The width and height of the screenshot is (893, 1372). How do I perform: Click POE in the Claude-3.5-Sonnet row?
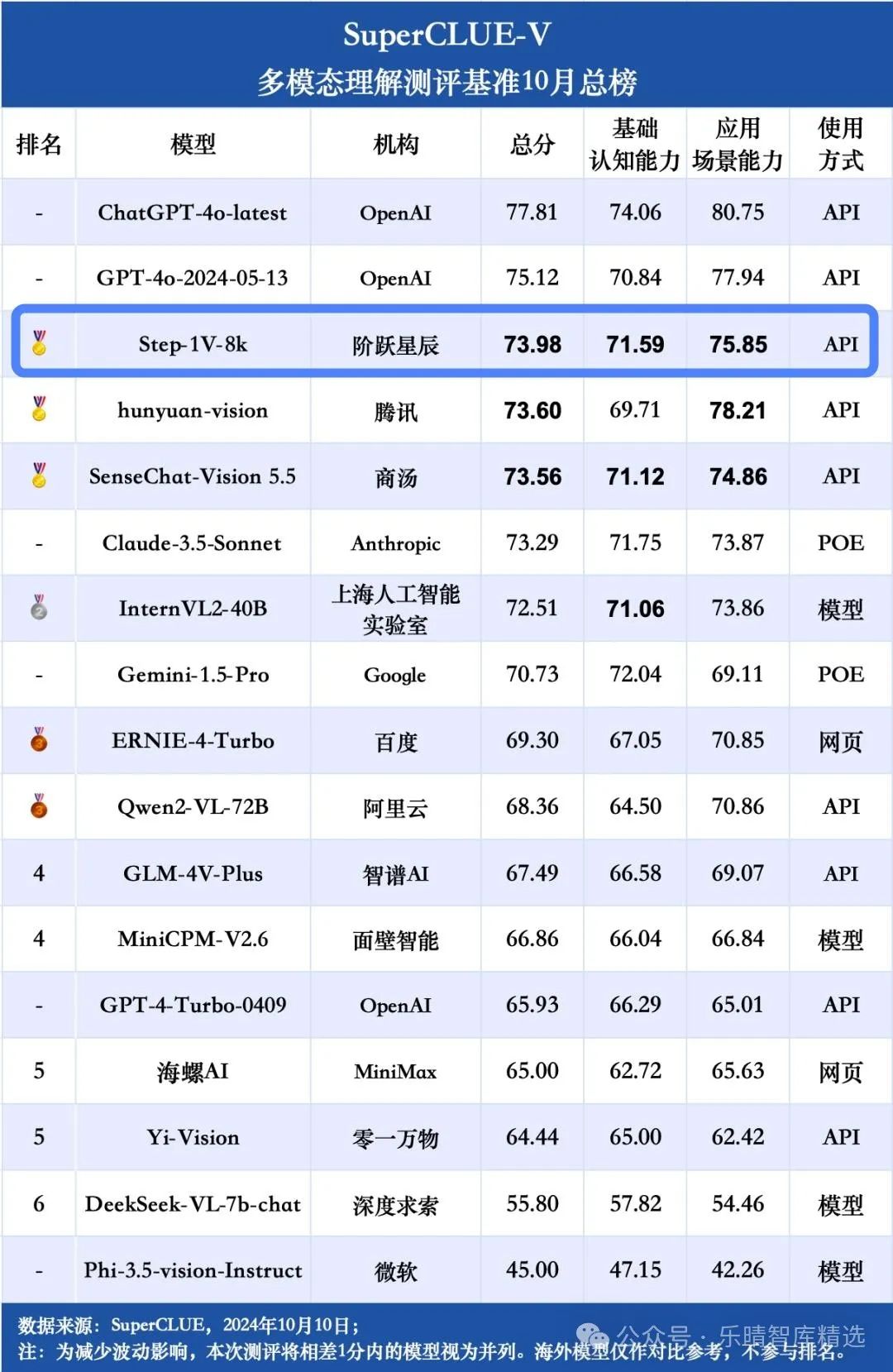pyautogui.click(x=841, y=543)
